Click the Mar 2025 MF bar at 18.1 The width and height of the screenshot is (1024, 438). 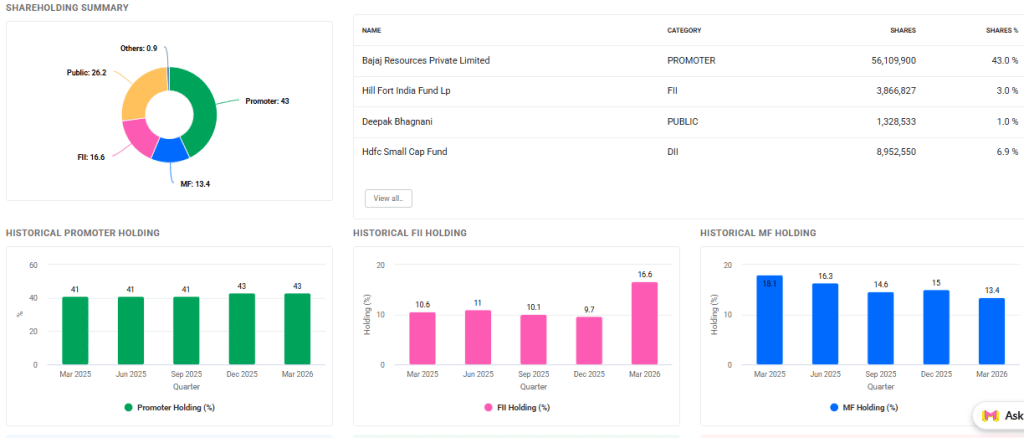(769, 320)
